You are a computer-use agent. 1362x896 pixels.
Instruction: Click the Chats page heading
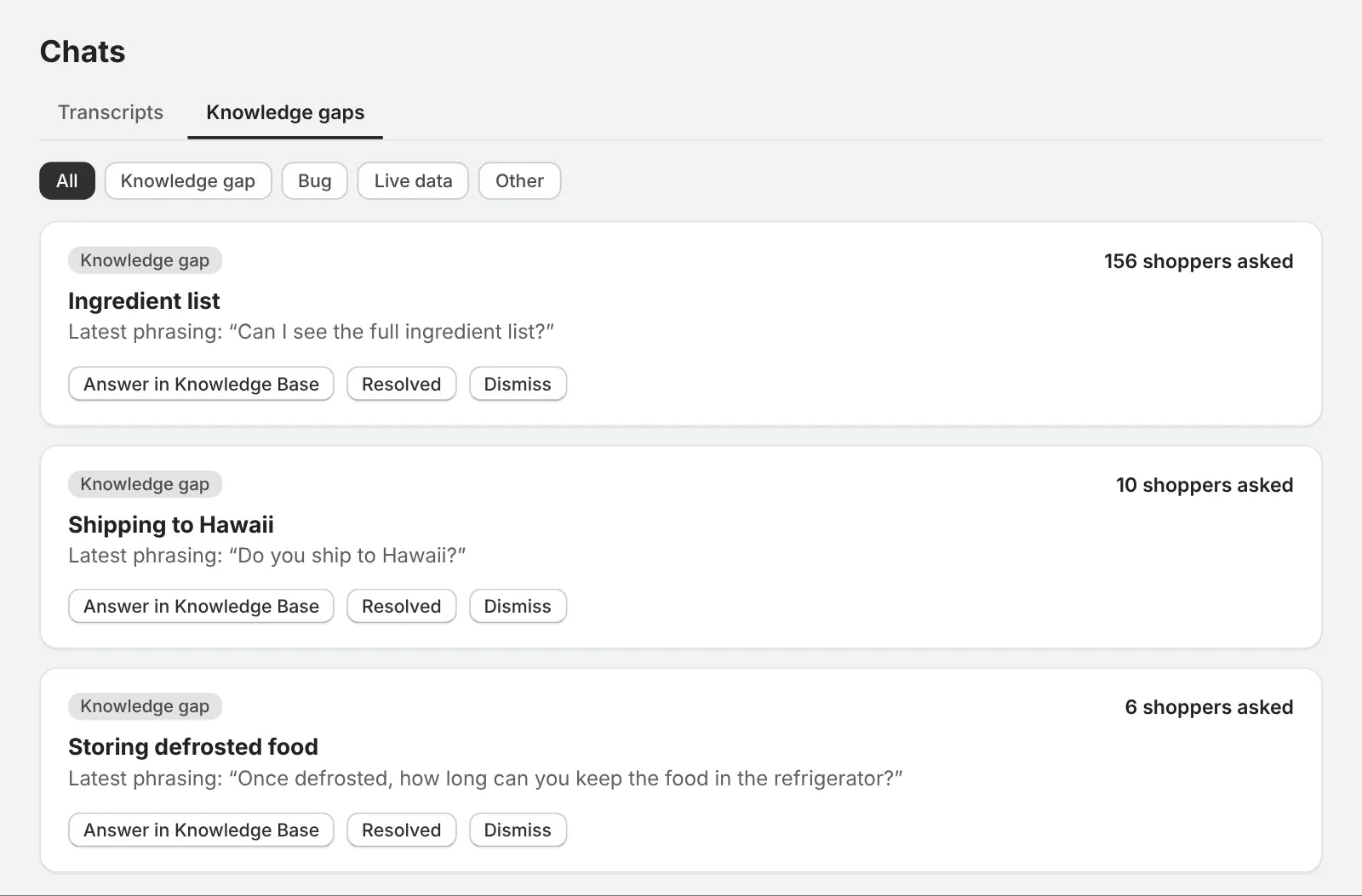tap(83, 52)
